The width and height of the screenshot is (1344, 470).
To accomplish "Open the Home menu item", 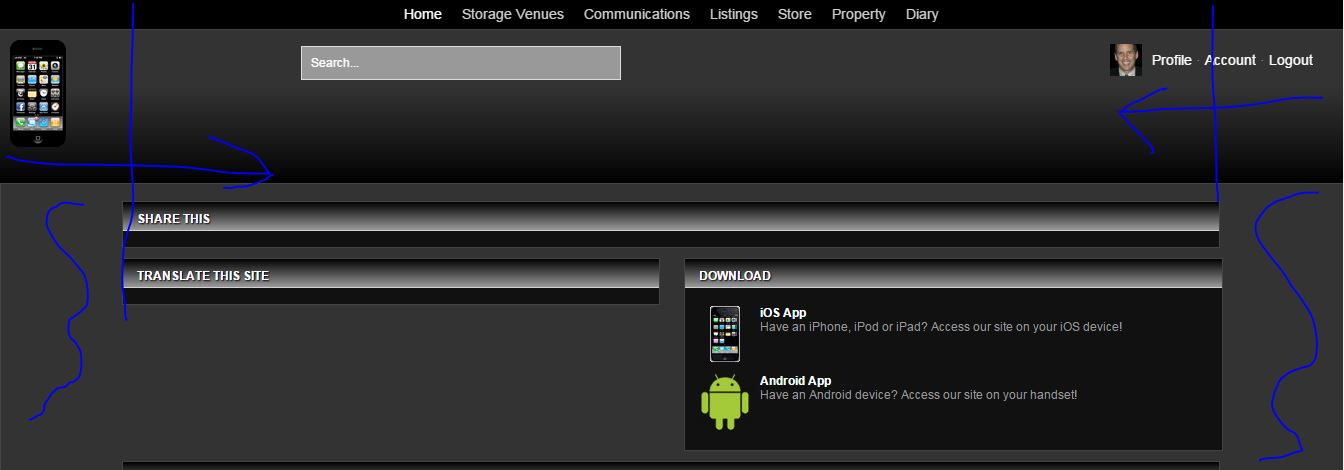I will tap(423, 14).
